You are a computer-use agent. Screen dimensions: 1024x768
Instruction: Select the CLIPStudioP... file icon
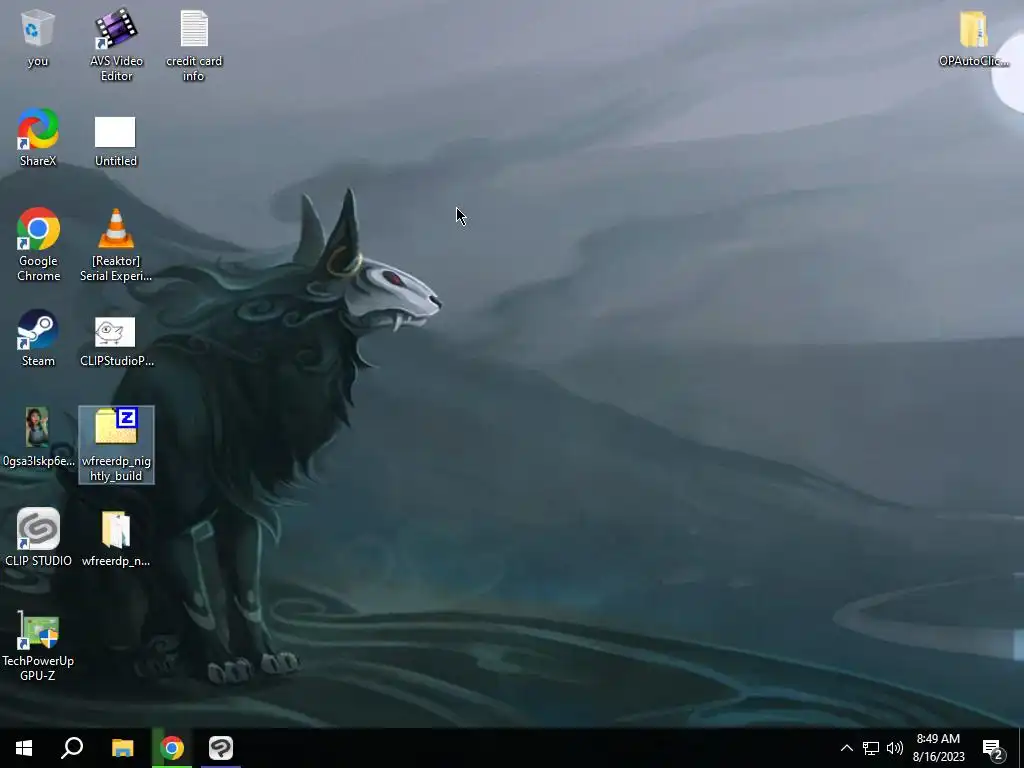coord(116,341)
